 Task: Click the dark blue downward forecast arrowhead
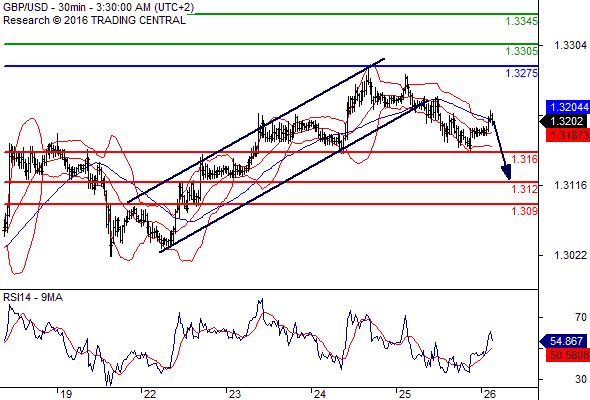pyautogui.click(x=506, y=173)
